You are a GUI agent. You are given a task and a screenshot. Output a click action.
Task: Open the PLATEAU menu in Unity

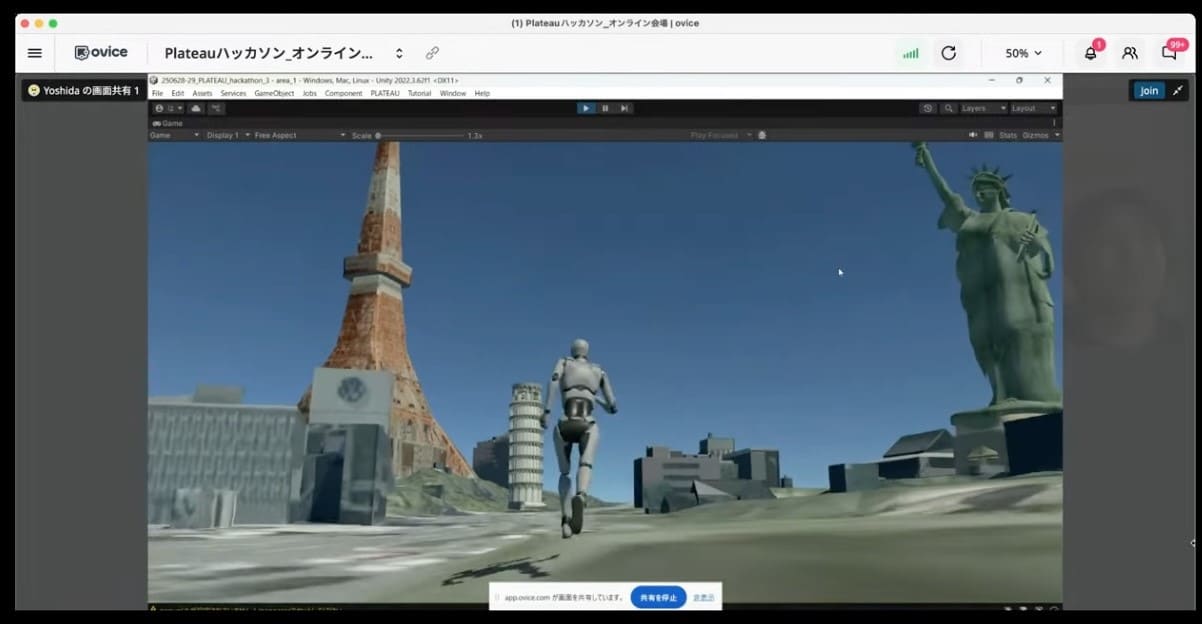(x=384, y=93)
